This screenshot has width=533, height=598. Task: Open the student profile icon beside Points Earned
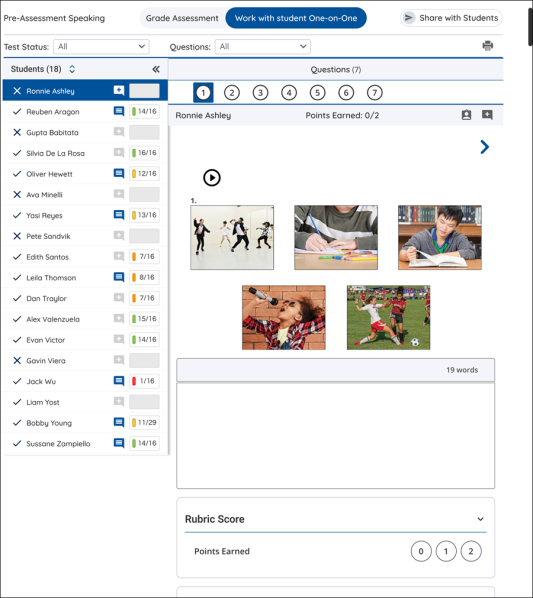pyautogui.click(x=466, y=115)
